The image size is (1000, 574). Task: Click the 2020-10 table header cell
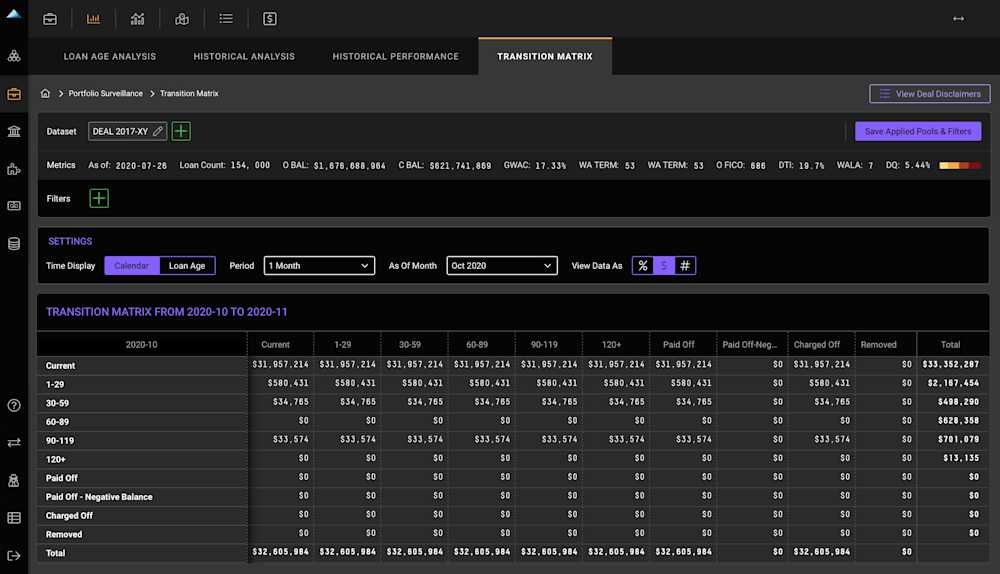pyautogui.click(x=142, y=344)
